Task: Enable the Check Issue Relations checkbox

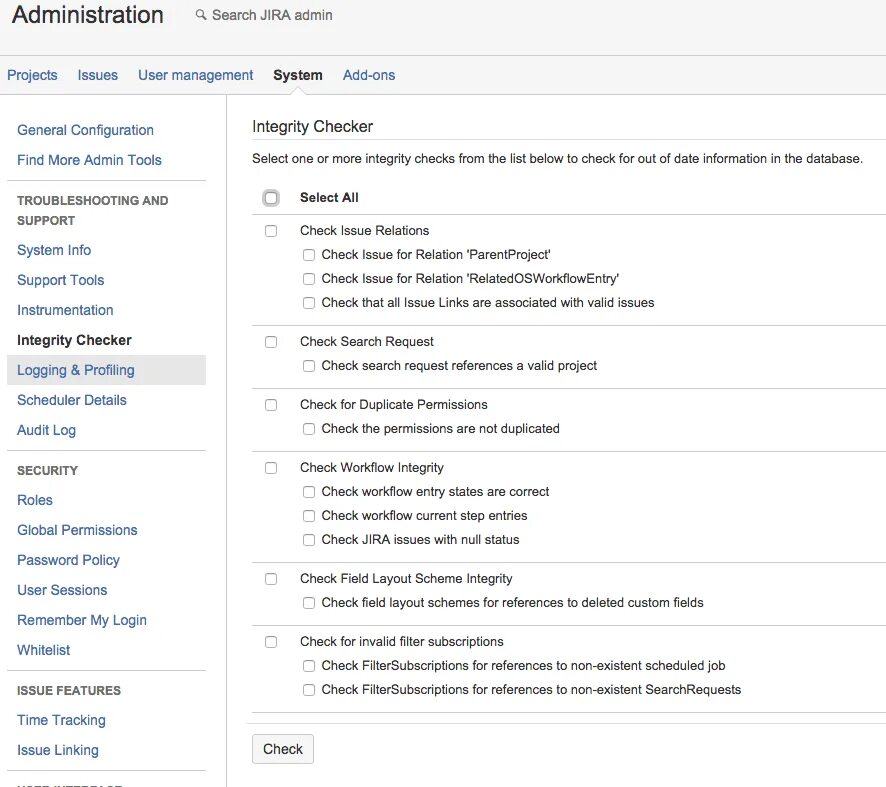Action: tap(271, 231)
